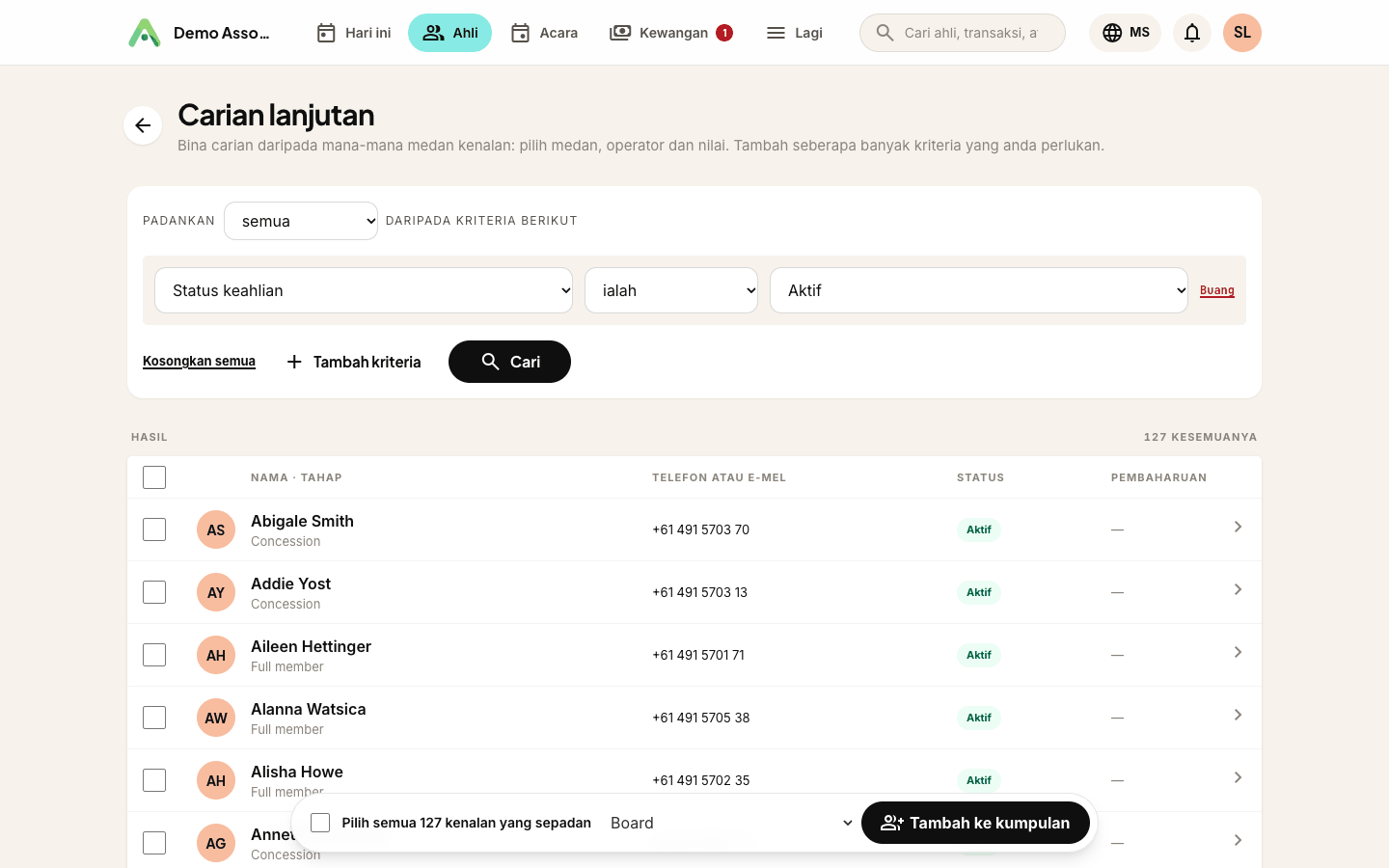Click Alisha Howe's Aktif status badge
Viewport: 1389px width, 868px height.
click(x=979, y=780)
